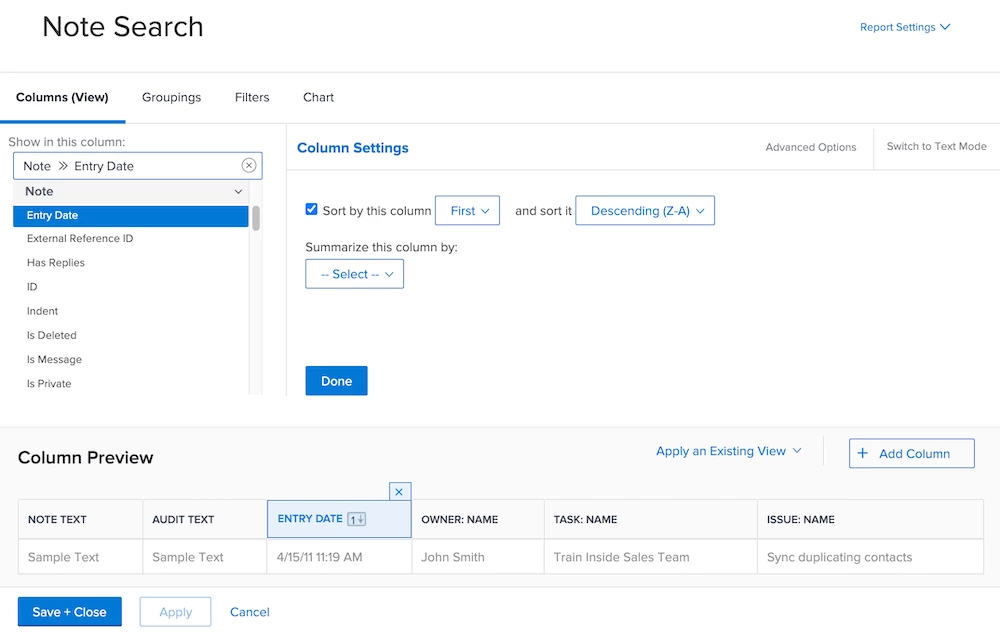The width and height of the screenshot is (1000, 634).
Task: Click the Apply button
Action: coord(175,612)
